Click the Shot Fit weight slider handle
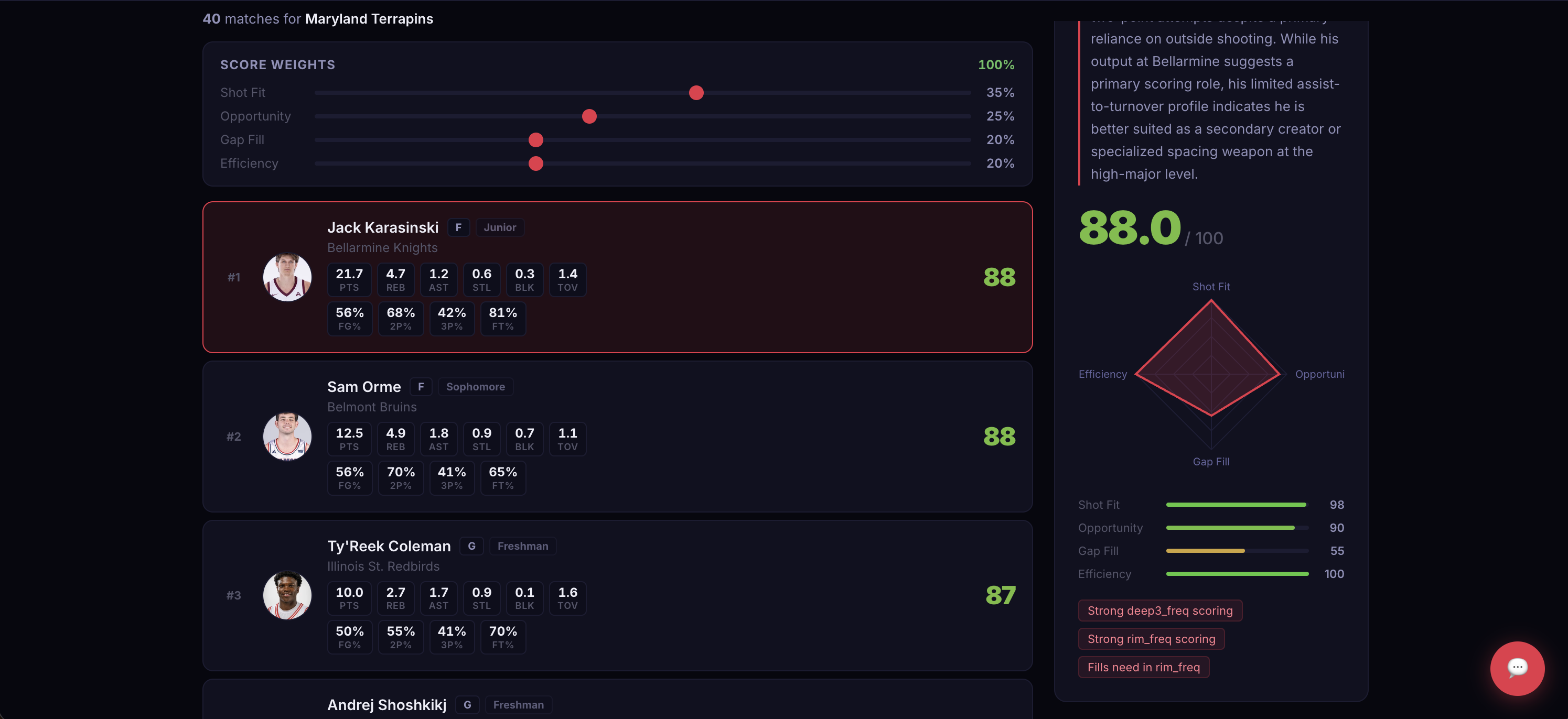 [x=696, y=92]
